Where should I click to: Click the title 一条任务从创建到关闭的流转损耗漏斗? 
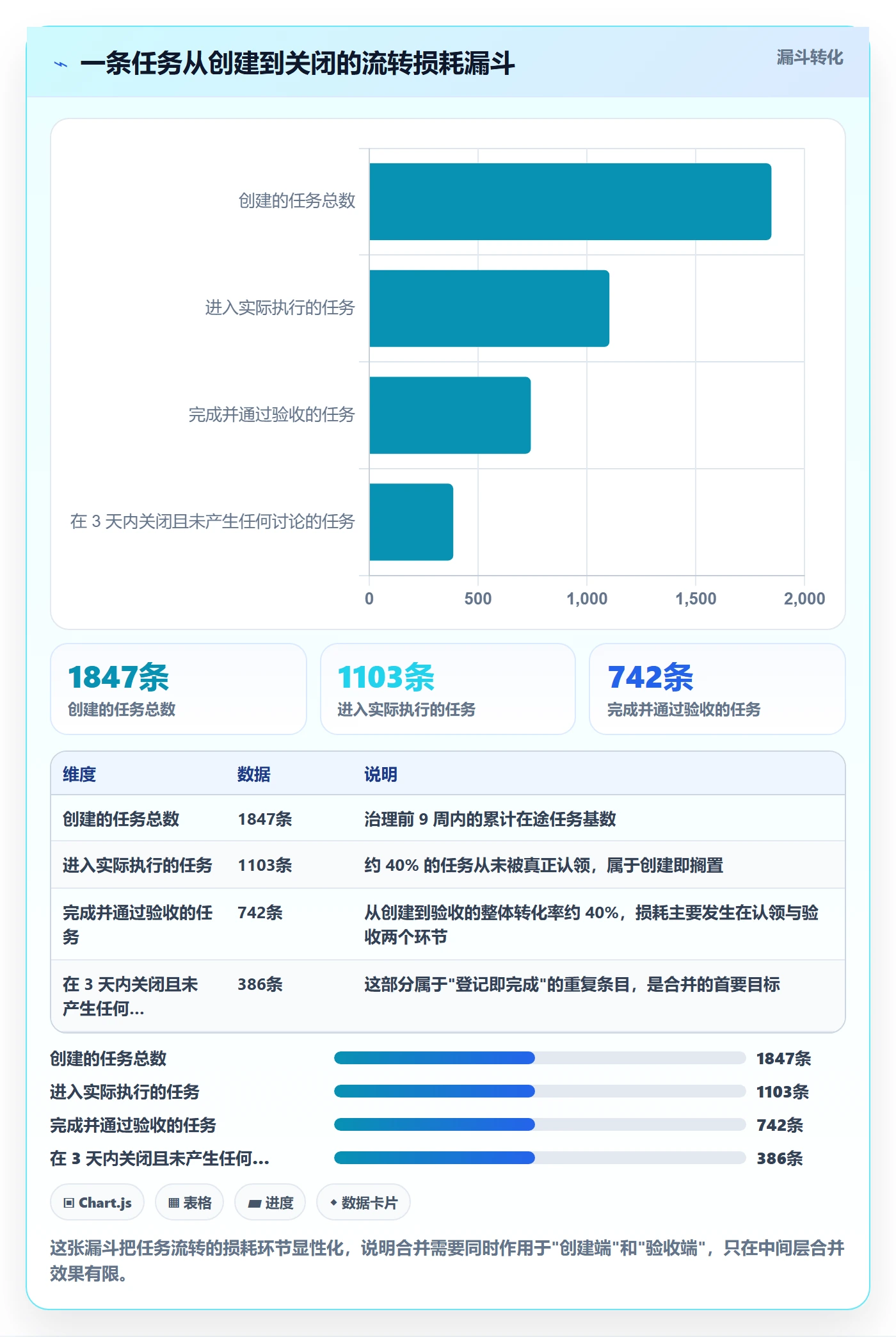click(298, 63)
